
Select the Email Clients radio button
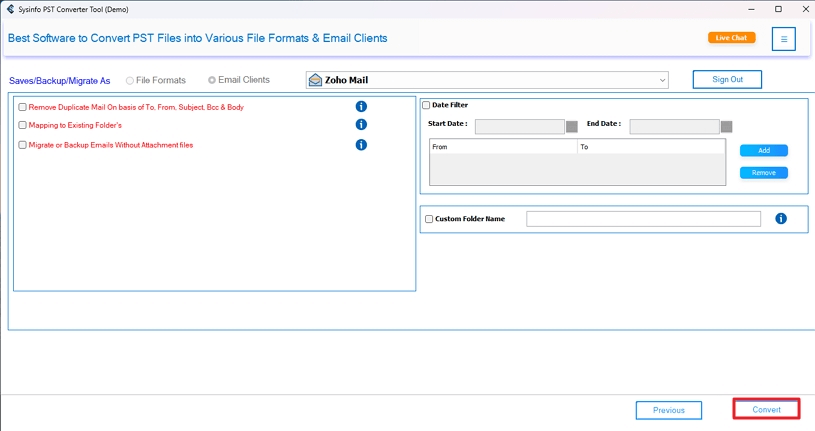point(212,80)
